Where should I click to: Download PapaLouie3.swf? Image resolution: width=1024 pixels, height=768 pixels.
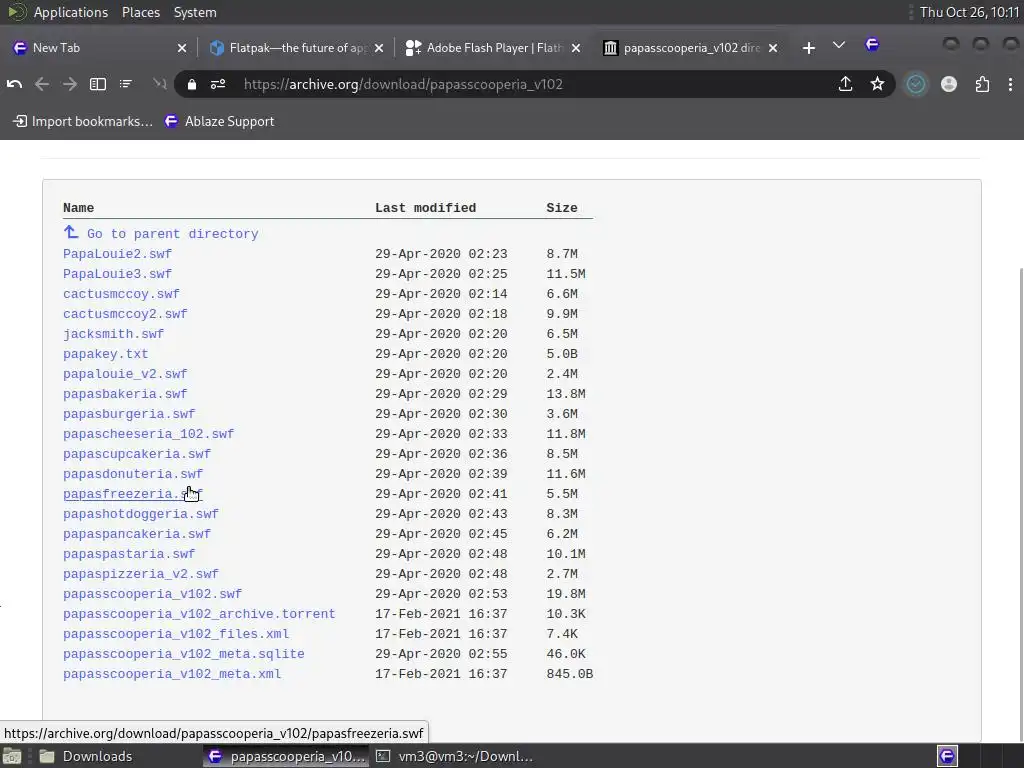[118, 274]
